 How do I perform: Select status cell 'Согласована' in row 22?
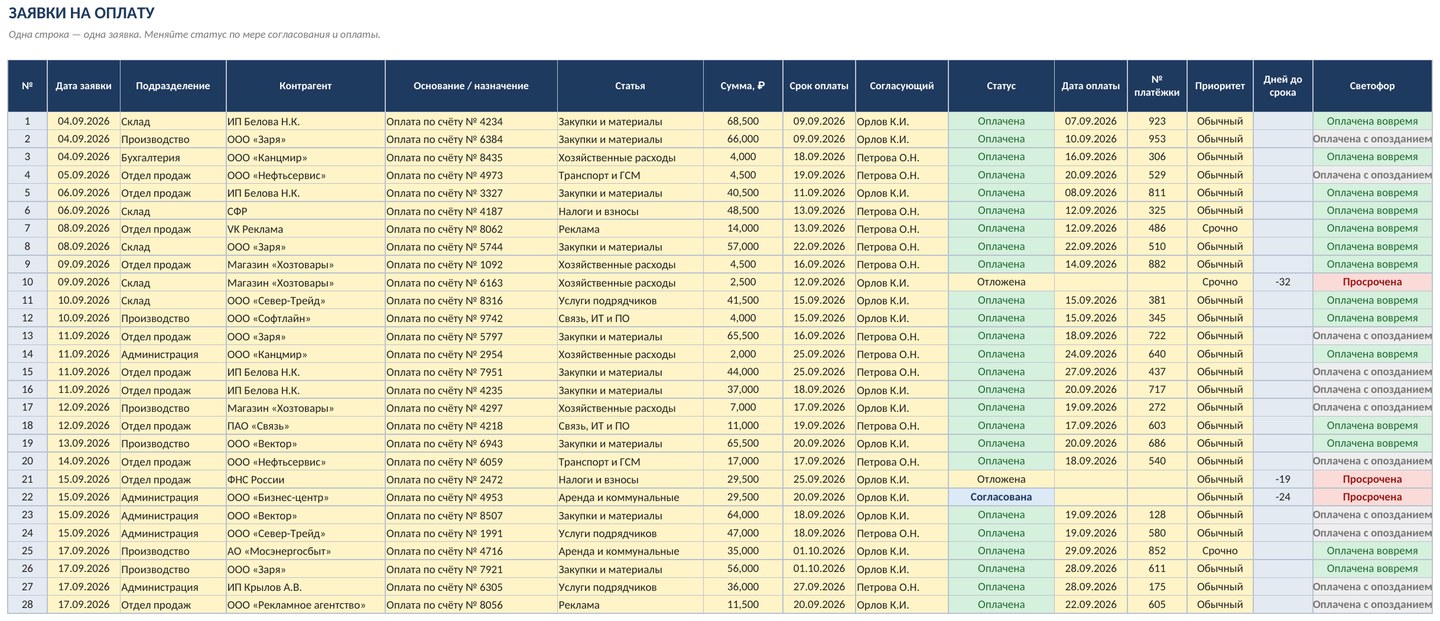1001,497
